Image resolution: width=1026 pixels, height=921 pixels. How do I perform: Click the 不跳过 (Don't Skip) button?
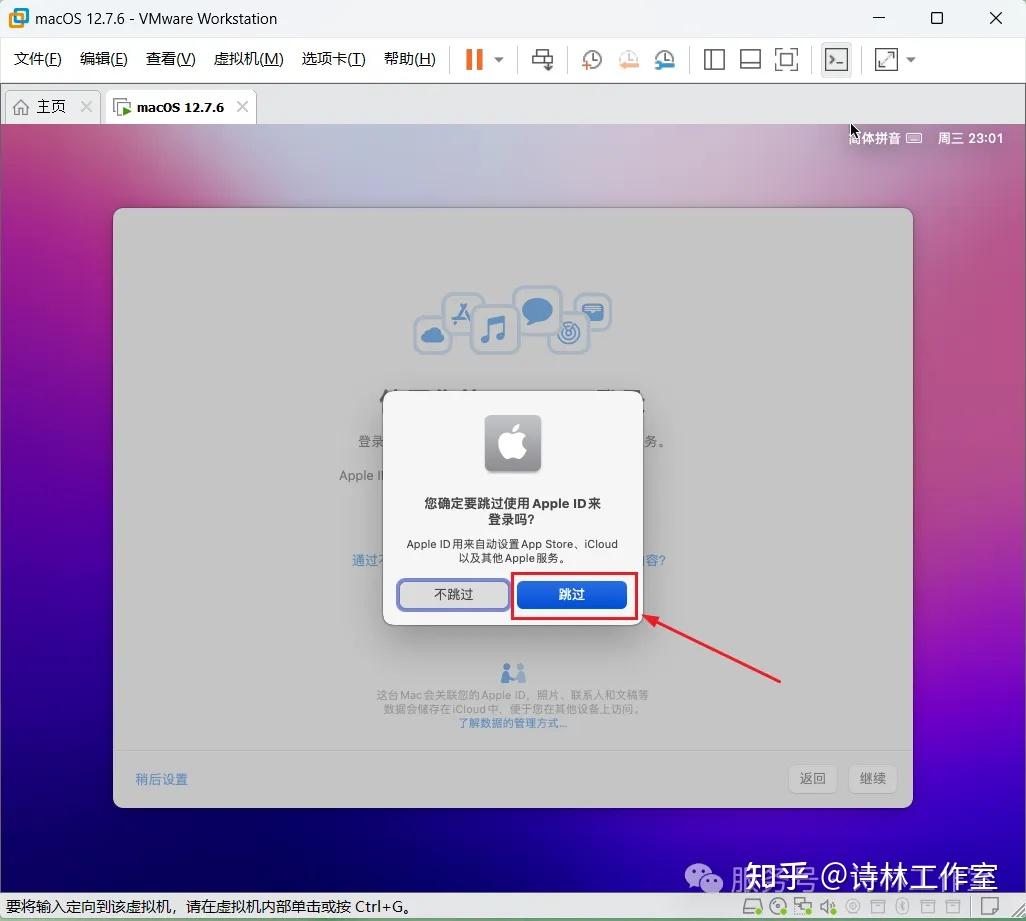pyautogui.click(x=453, y=595)
